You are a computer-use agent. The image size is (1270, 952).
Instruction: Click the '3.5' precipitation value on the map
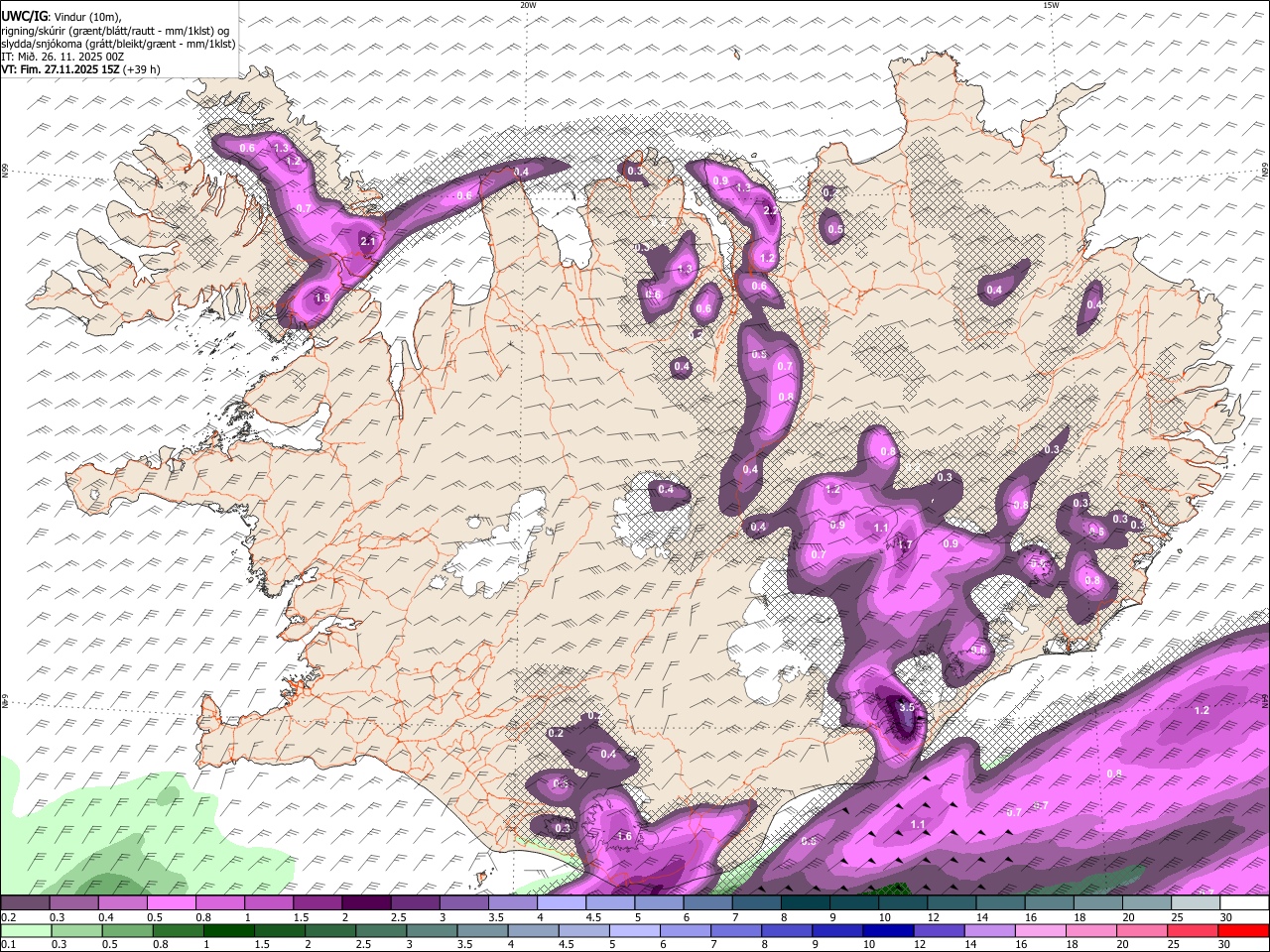906,707
